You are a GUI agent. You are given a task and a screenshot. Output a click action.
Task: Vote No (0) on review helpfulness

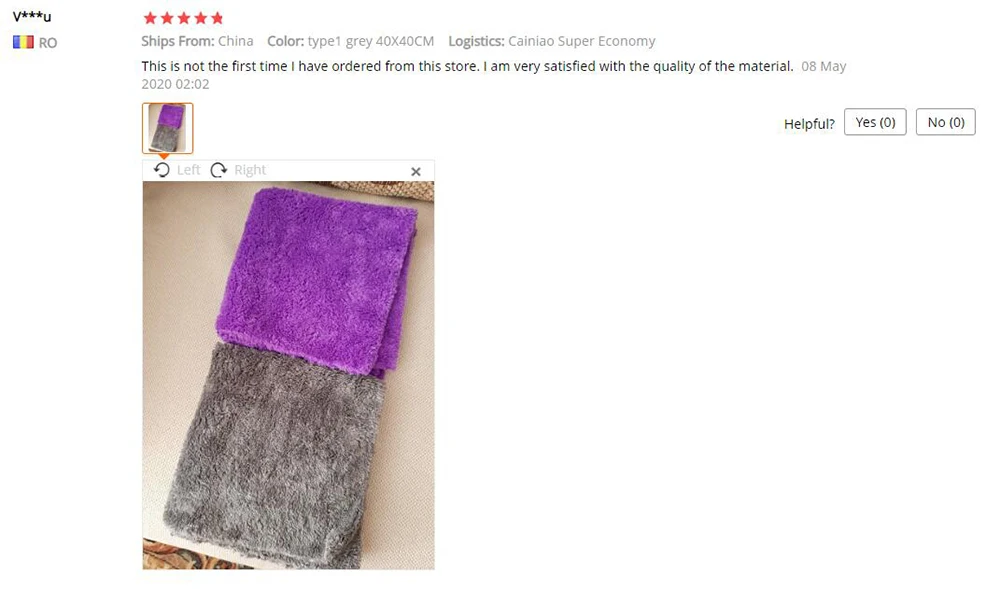(x=946, y=122)
